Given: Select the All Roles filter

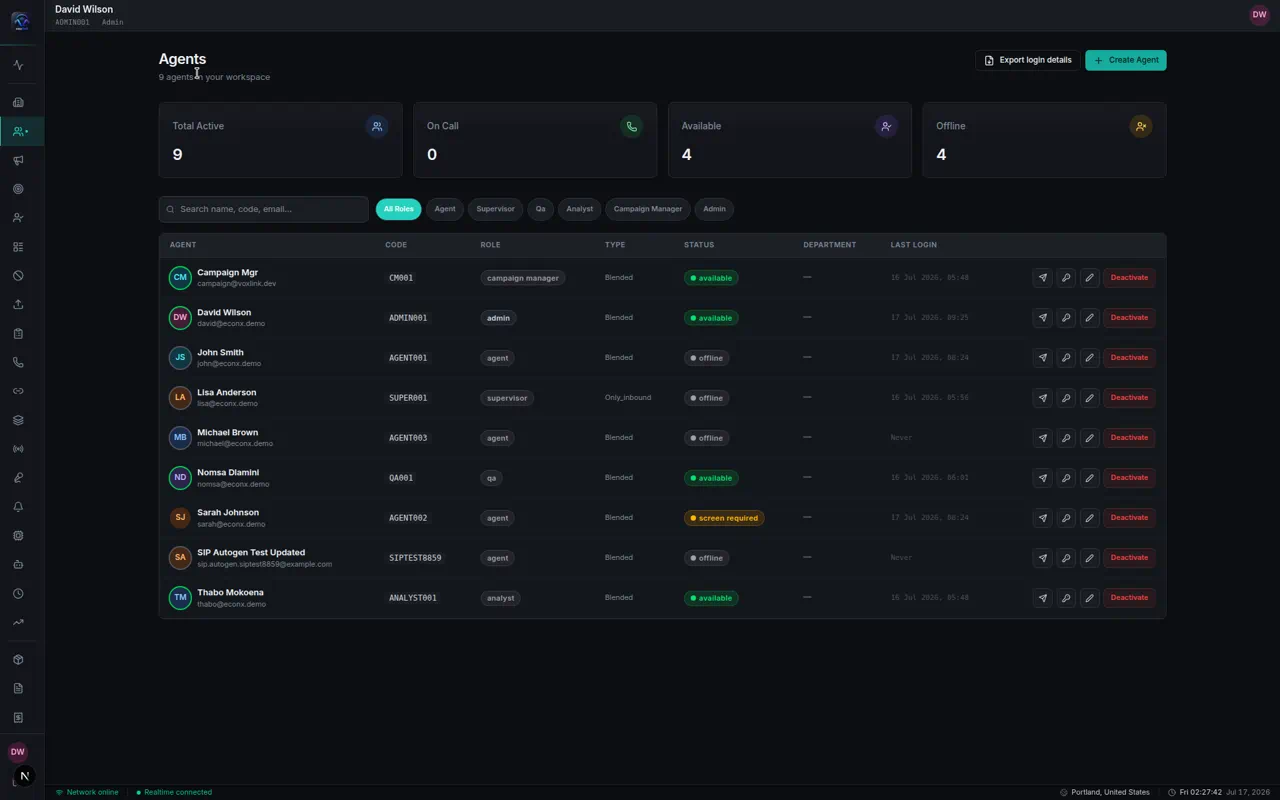Looking at the screenshot, I should pyautogui.click(x=398, y=209).
